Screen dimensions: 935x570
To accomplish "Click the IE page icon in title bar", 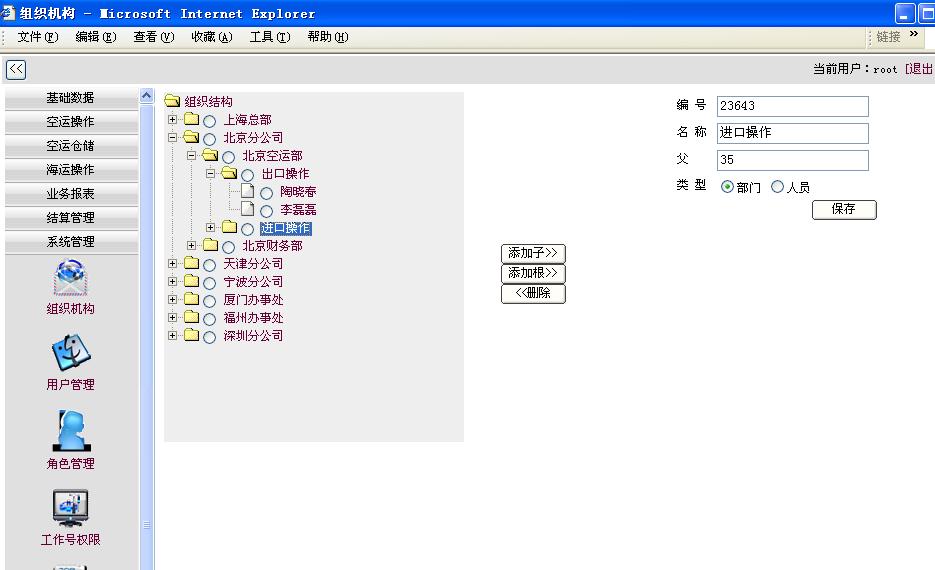I will click(x=8, y=13).
